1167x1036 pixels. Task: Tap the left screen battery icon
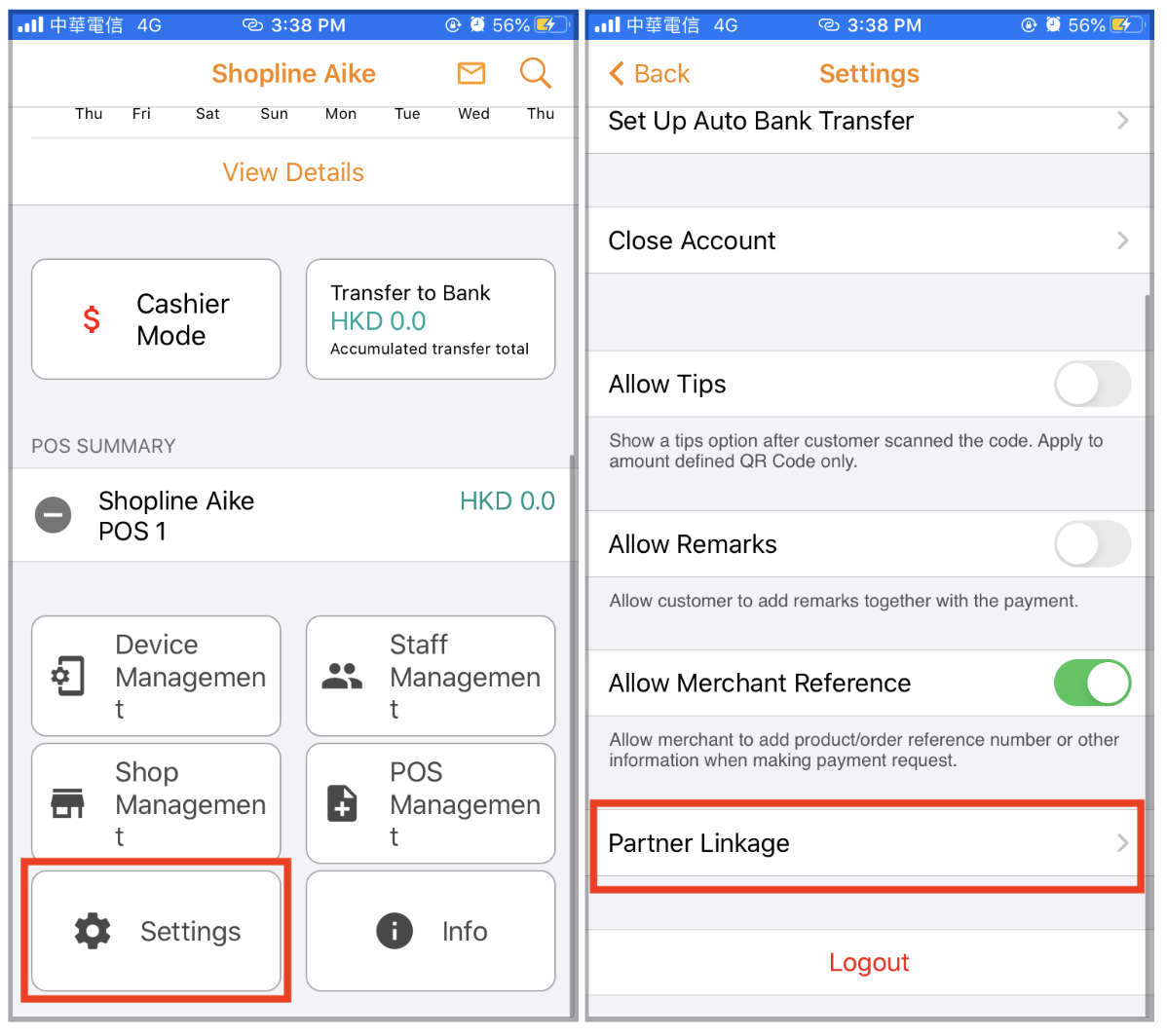550,25
